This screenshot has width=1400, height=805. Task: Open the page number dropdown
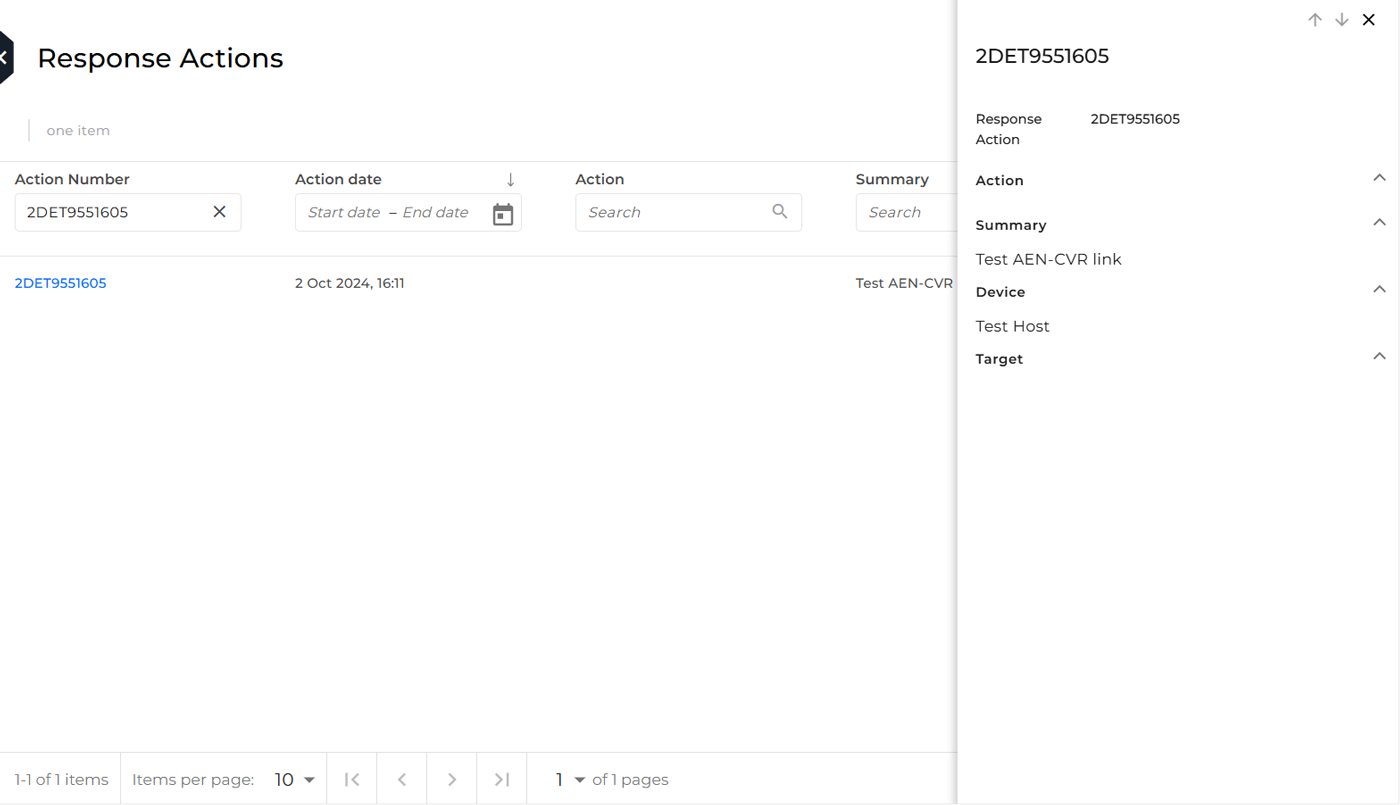(x=570, y=779)
